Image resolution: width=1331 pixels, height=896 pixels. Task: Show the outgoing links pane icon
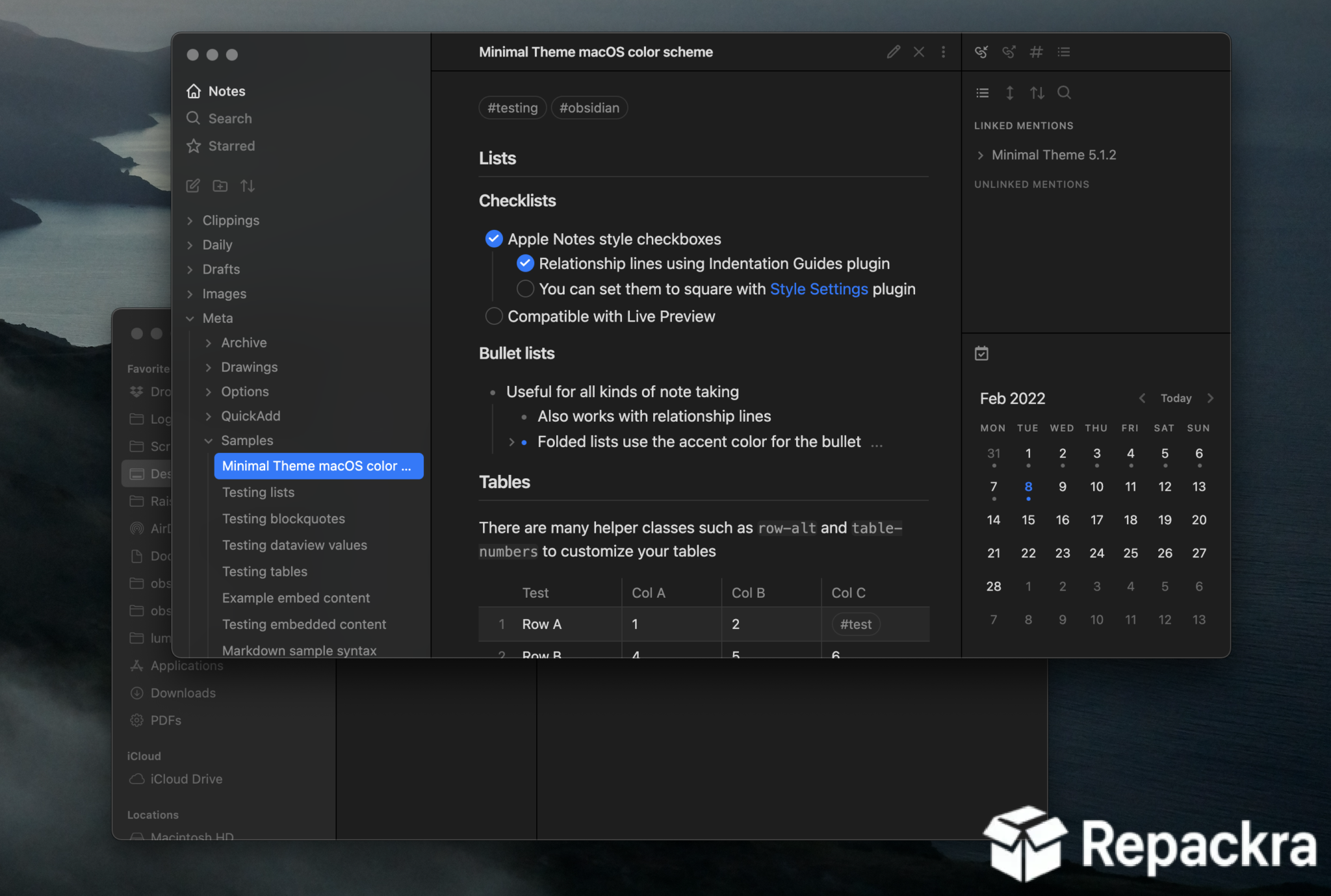click(1009, 52)
